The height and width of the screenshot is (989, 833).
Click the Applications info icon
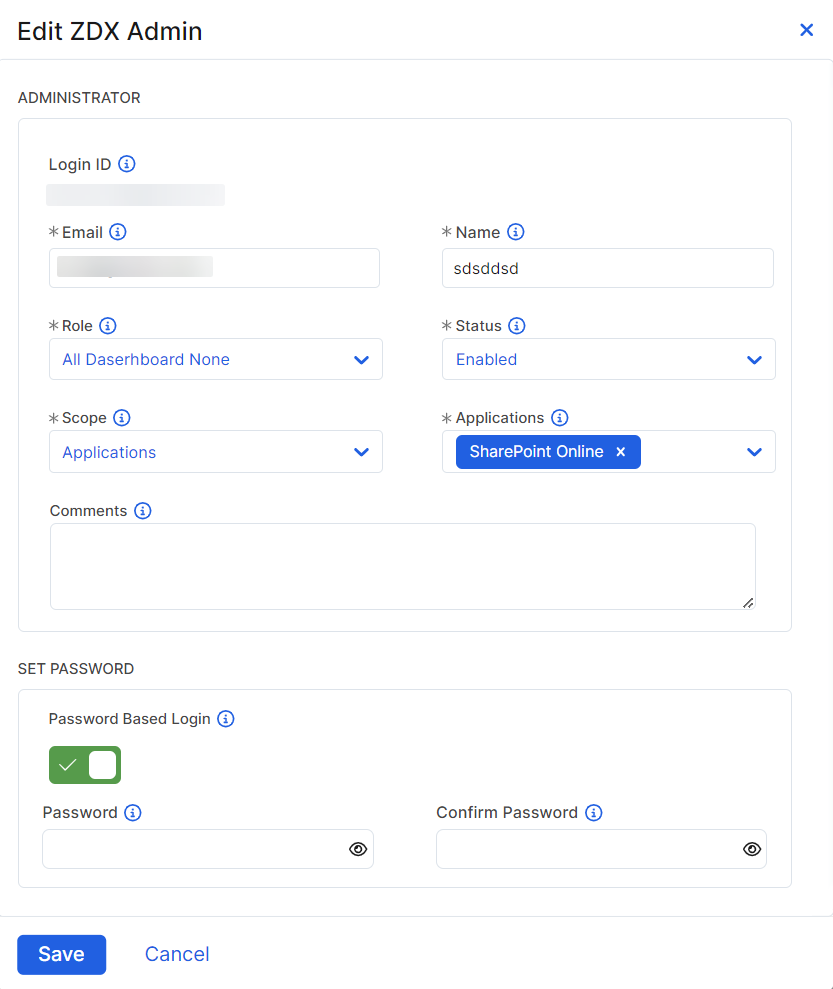point(560,418)
